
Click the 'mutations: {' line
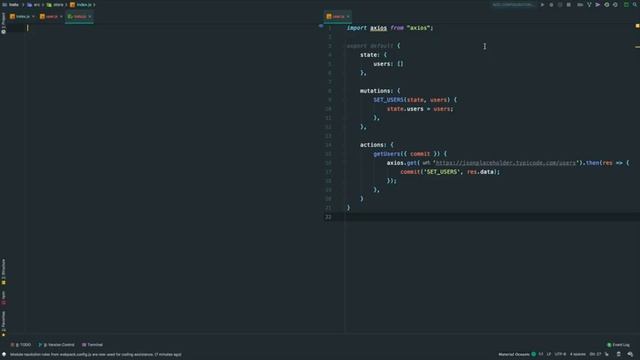click(x=380, y=91)
